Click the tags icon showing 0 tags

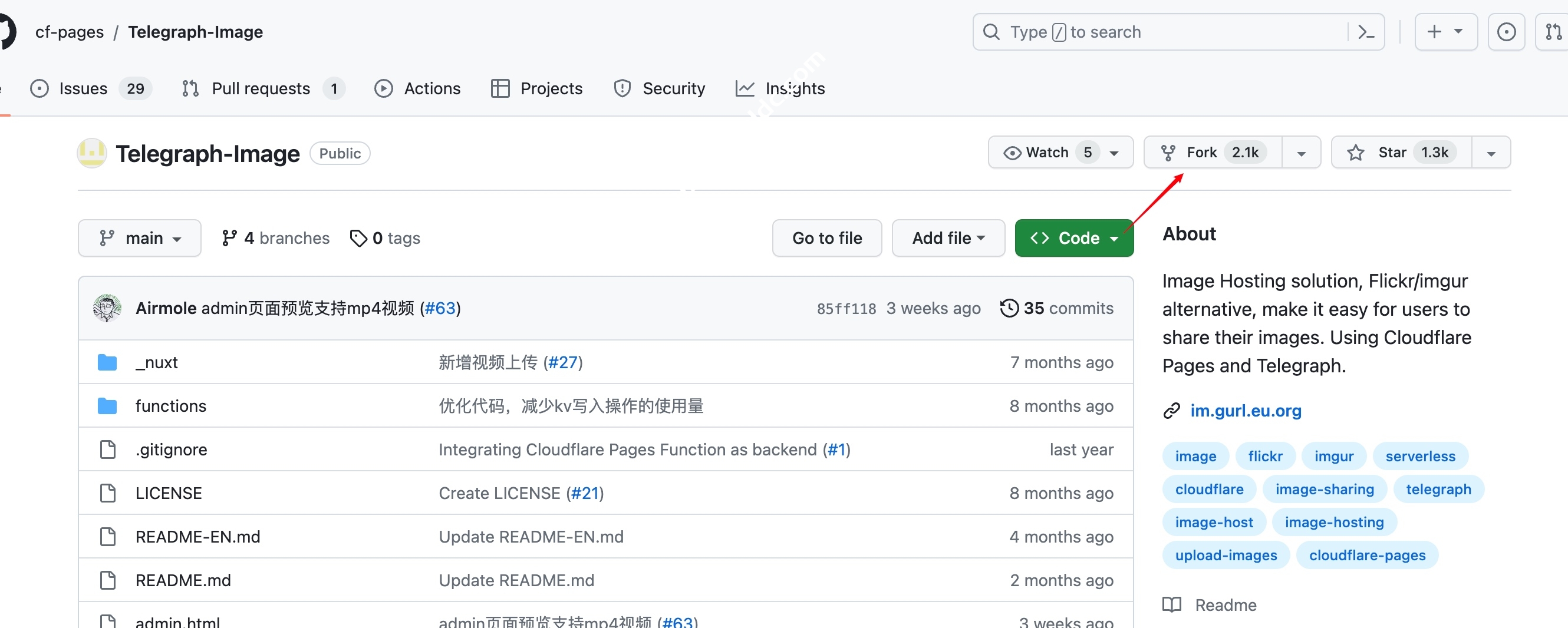358,239
